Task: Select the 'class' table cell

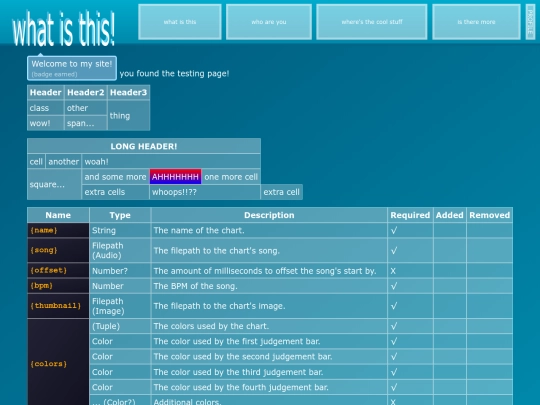Action: [x=45, y=108]
